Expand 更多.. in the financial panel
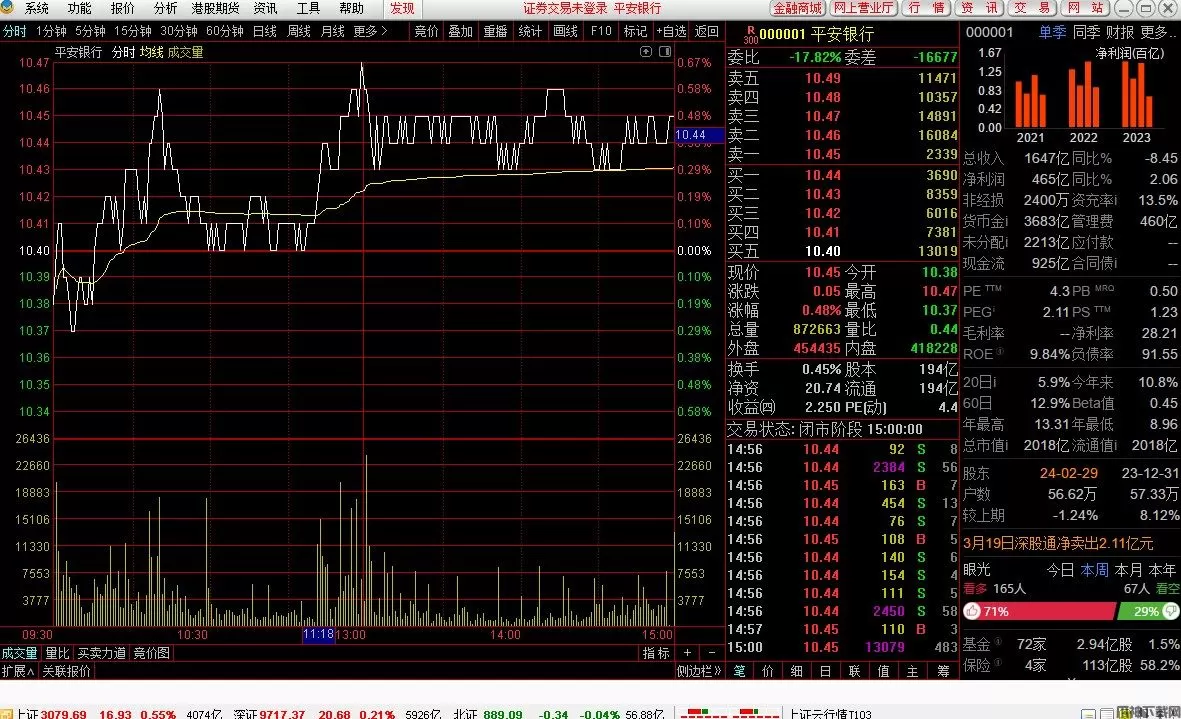Viewport: 1181px width, 719px height. (x=1160, y=32)
